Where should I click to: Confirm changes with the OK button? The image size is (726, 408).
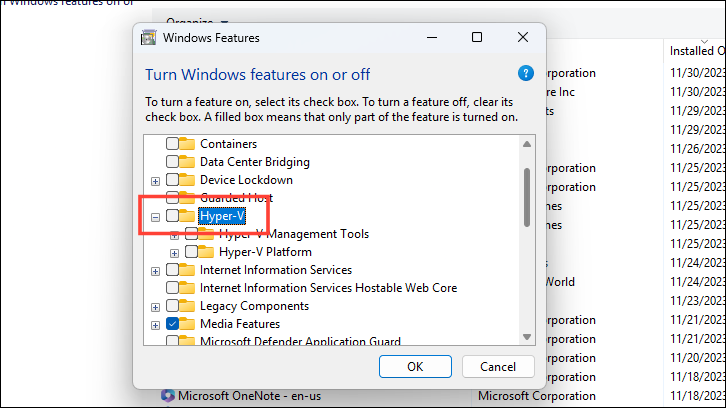[x=415, y=367]
